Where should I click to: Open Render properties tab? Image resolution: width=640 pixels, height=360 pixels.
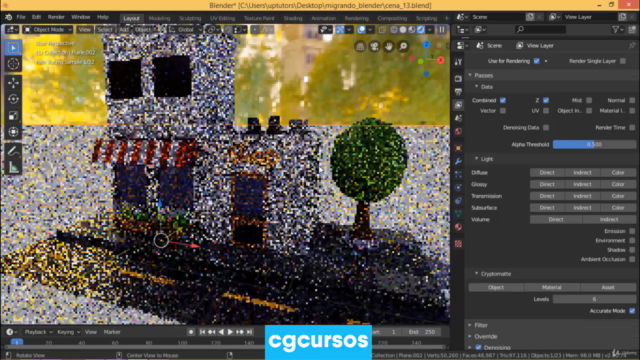458,78
